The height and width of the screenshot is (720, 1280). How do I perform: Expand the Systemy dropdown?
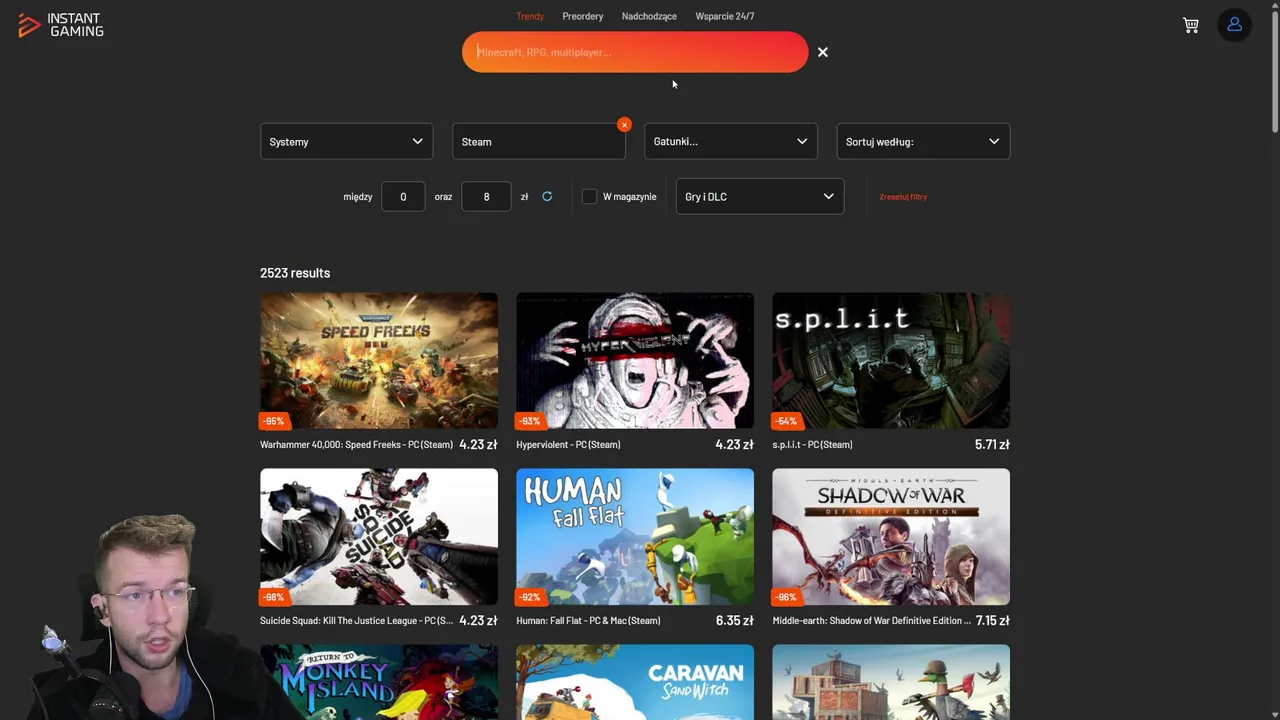tap(346, 141)
